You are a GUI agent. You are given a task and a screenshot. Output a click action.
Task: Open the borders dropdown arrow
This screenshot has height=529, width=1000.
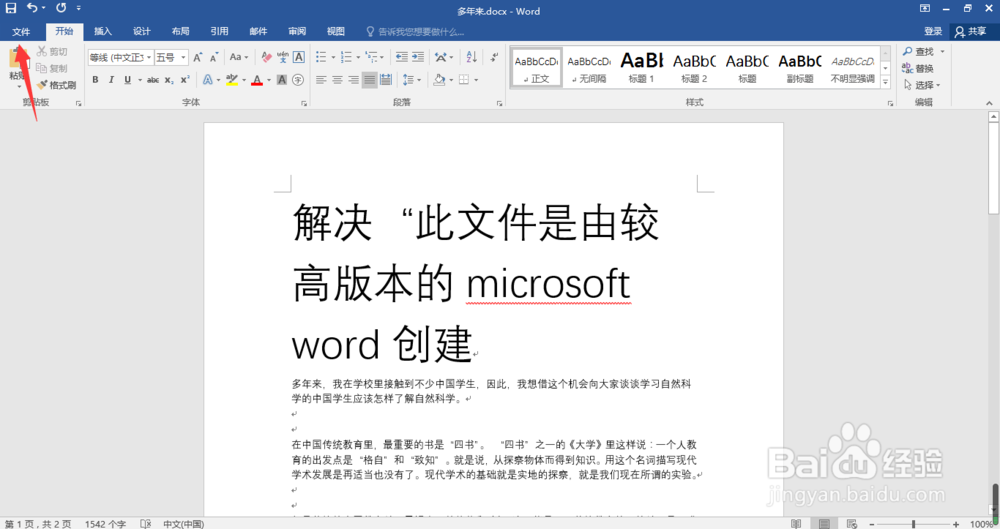pyautogui.click(x=476, y=80)
